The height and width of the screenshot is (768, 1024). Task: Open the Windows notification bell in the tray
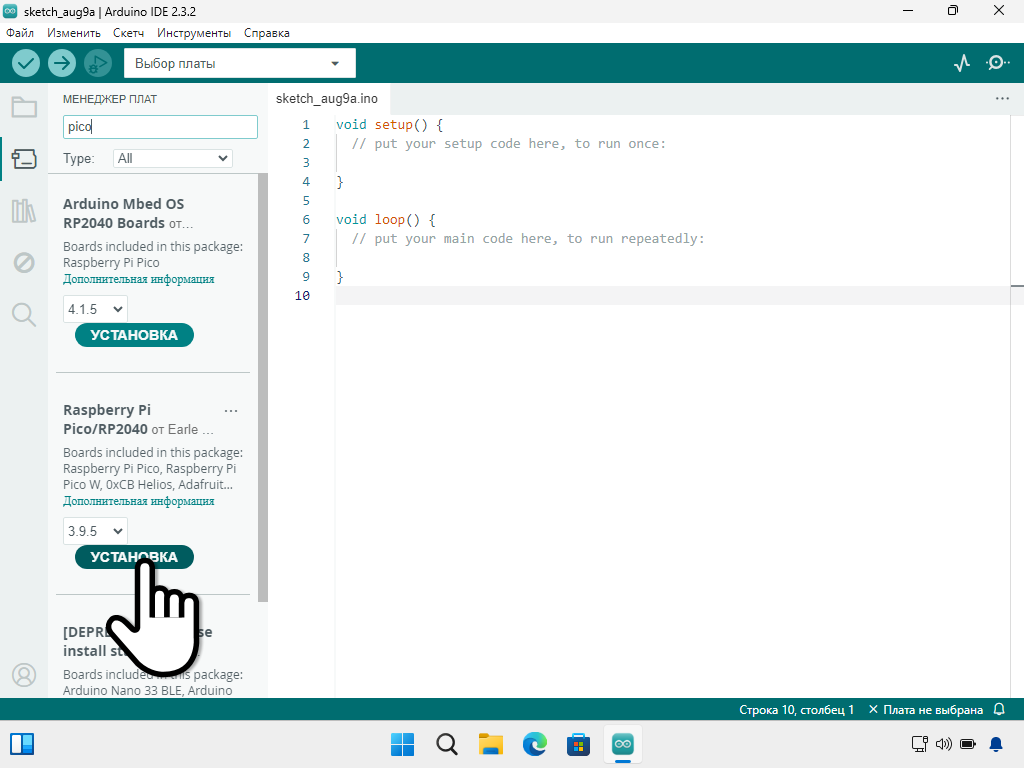[x=996, y=744]
